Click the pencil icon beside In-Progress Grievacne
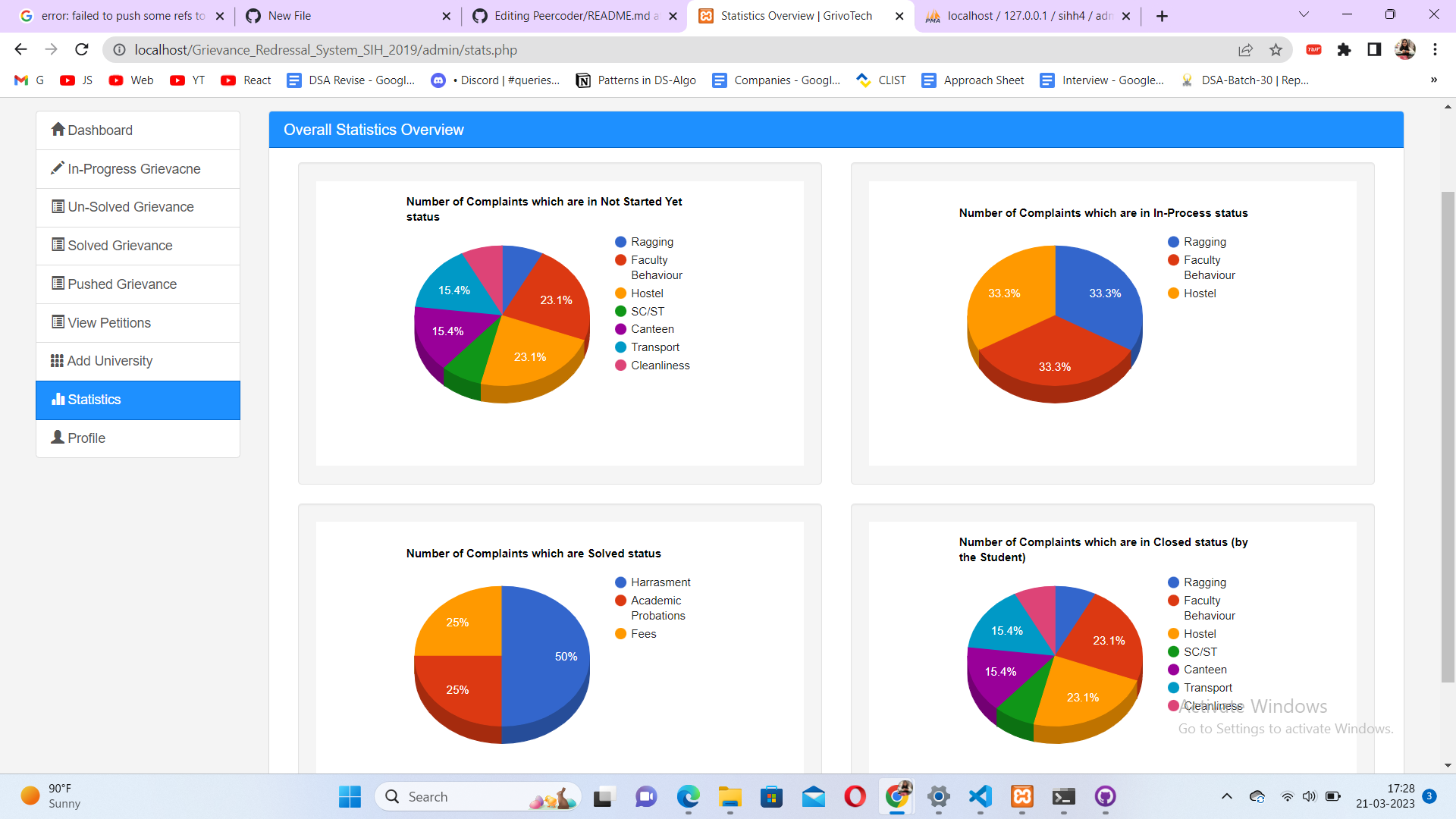The width and height of the screenshot is (1456, 819). click(x=58, y=168)
